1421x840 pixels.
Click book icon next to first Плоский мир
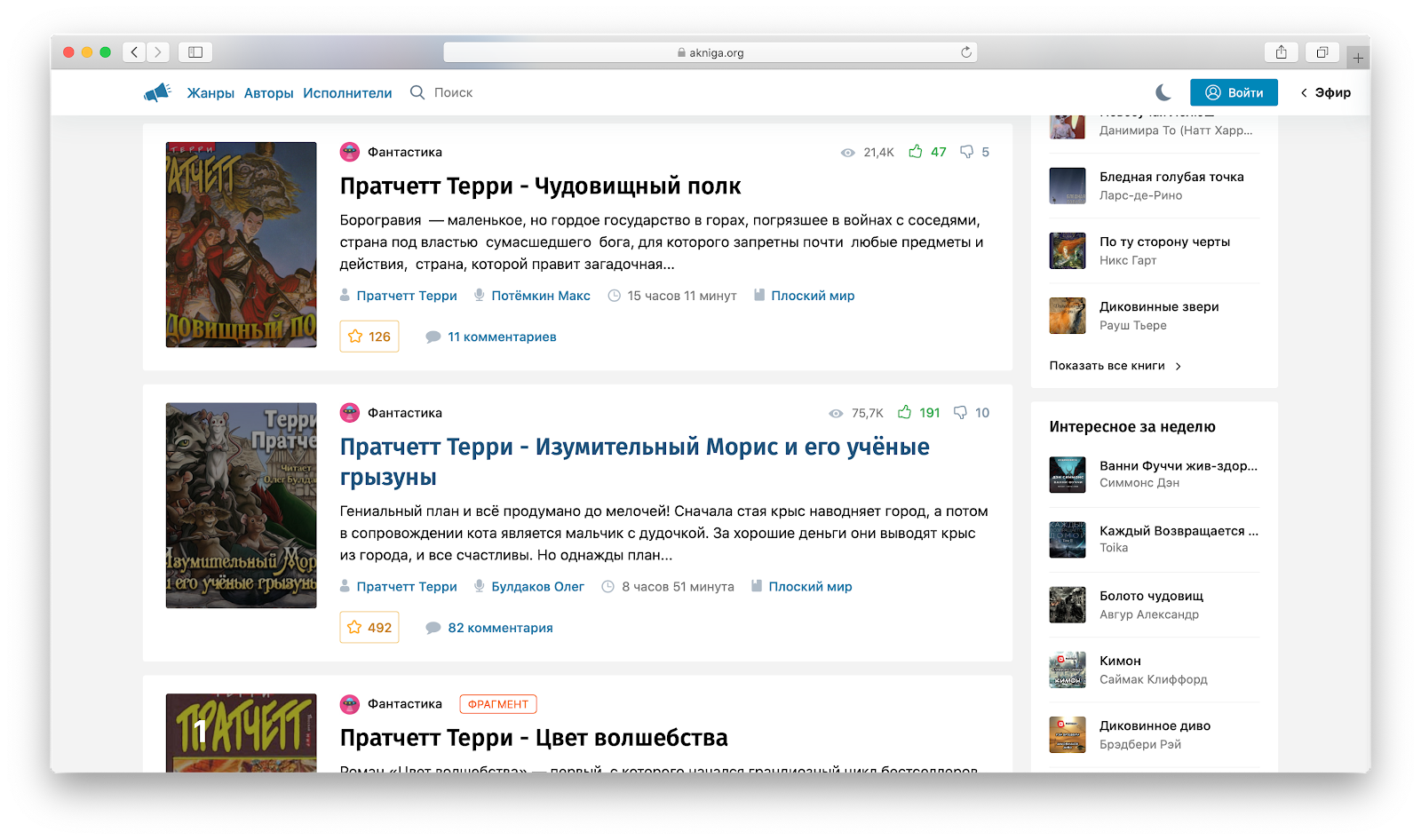(x=759, y=295)
